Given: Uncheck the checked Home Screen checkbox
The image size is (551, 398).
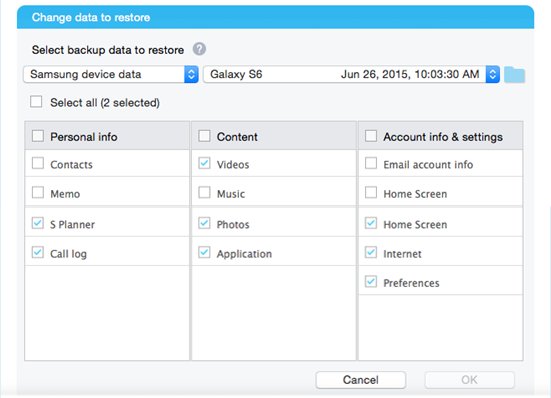Looking at the screenshot, I should (x=371, y=223).
